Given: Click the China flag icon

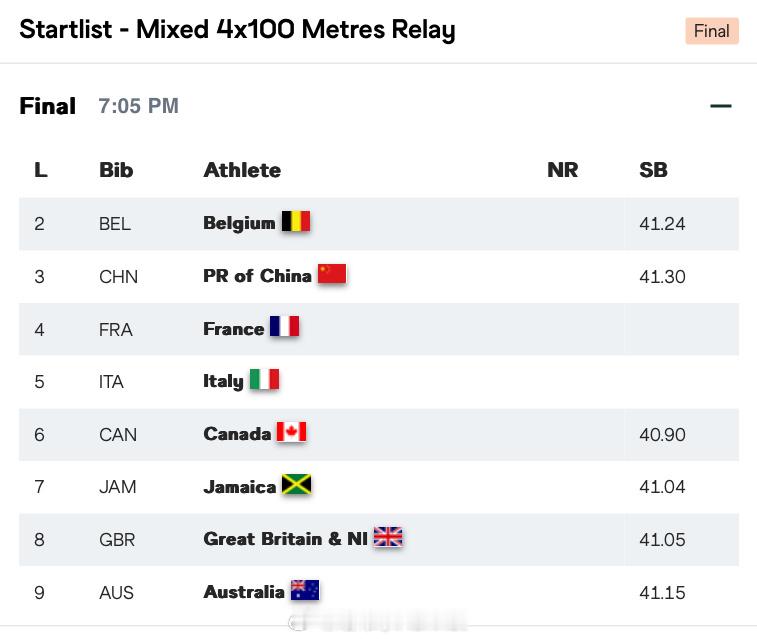Looking at the screenshot, I should (332, 274).
